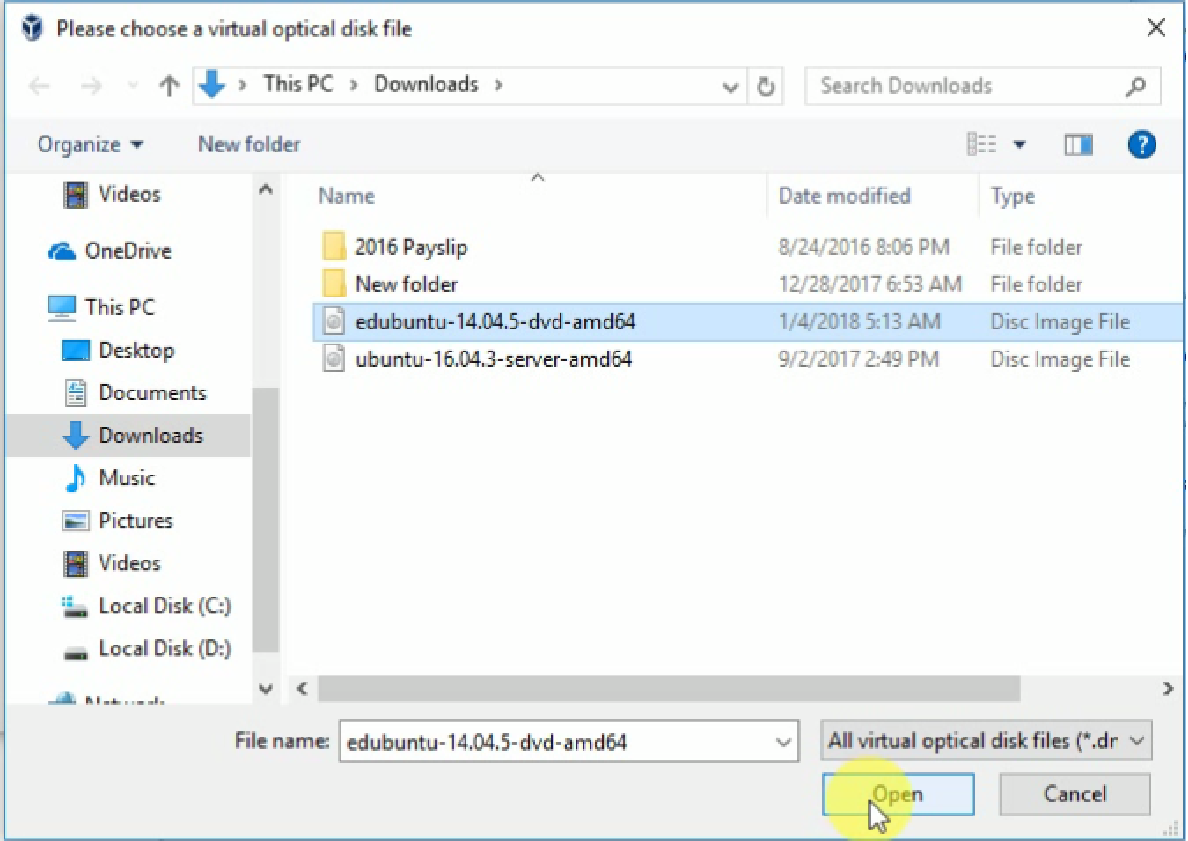Open the view options dropdown arrow
This screenshot has height=841, width=1188.
(1020, 145)
